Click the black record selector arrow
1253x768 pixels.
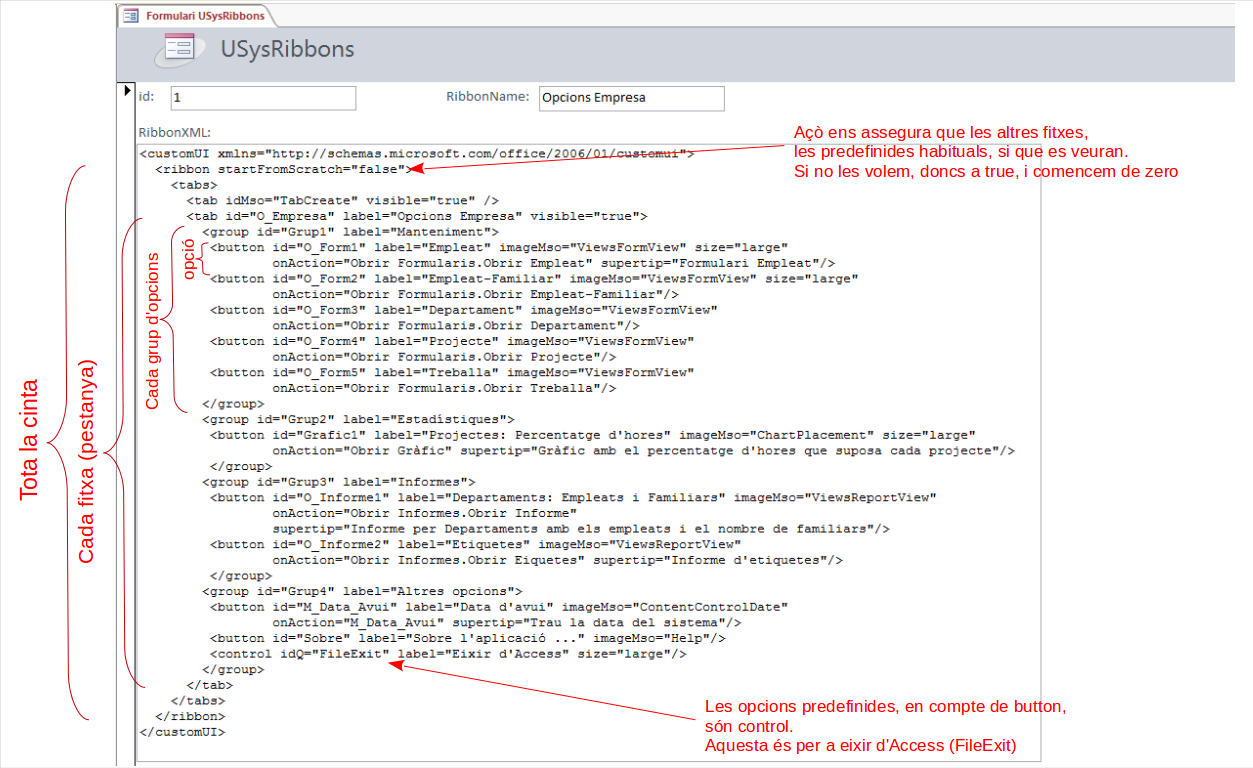126,91
